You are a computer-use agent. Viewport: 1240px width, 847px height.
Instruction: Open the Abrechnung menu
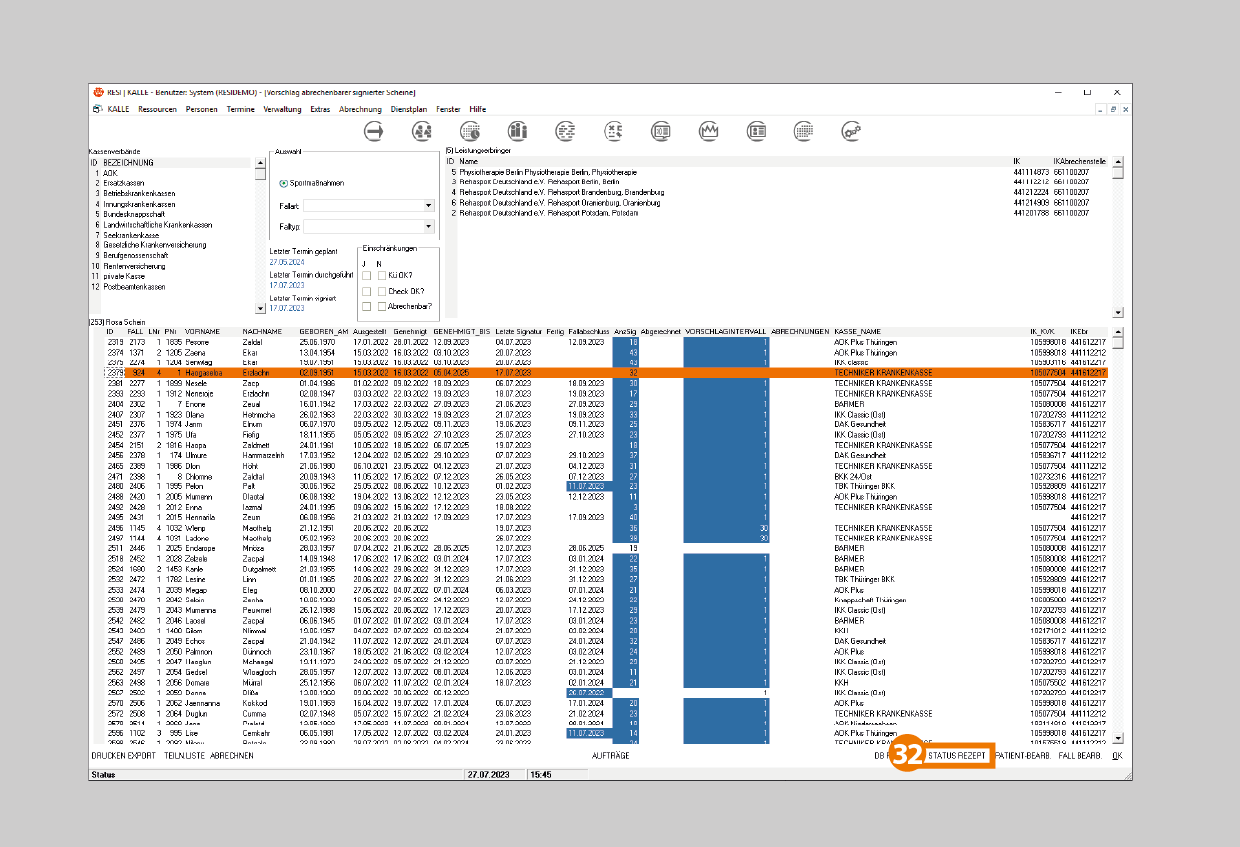(x=360, y=109)
